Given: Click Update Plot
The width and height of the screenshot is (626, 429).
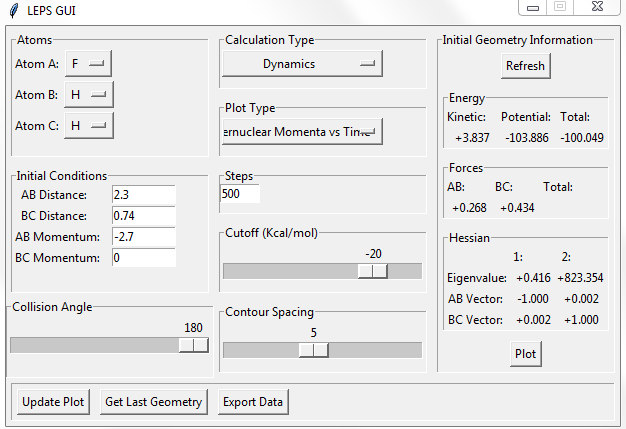Looking at the screenshot, I should (53, 402).
